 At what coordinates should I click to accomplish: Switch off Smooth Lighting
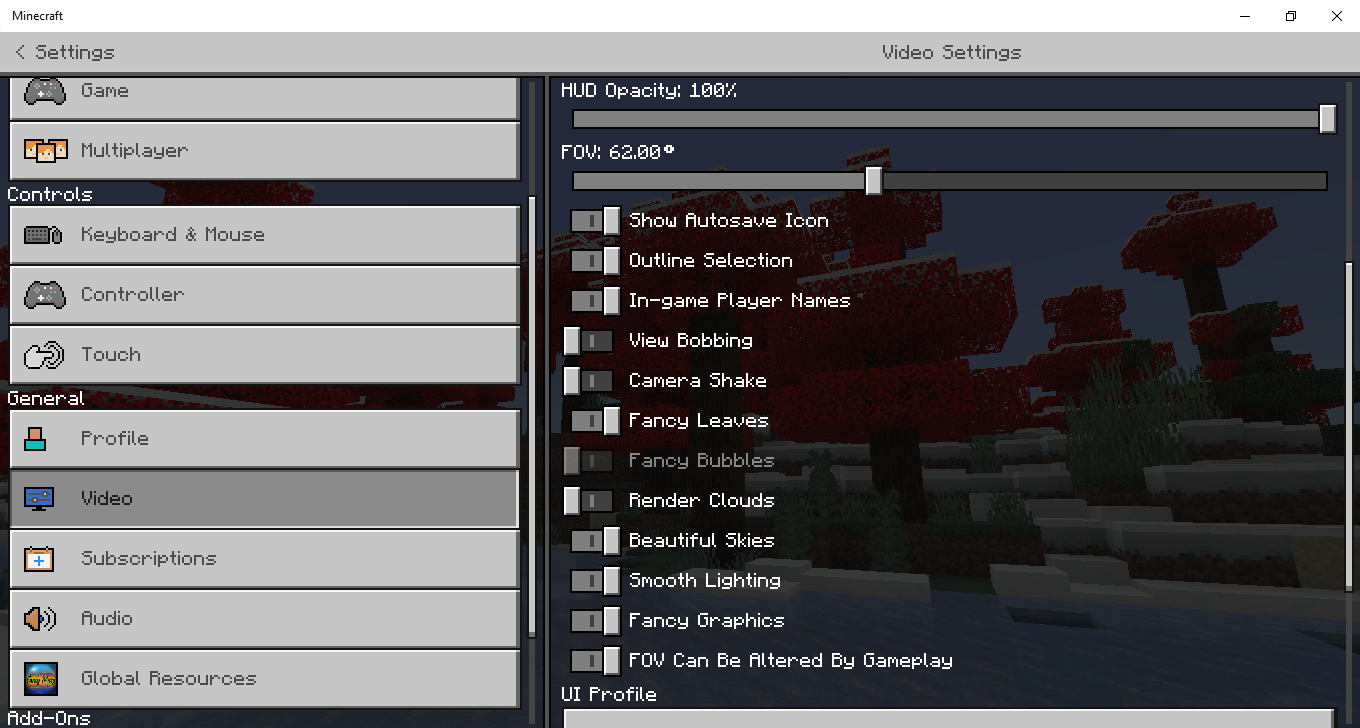click(596, 581)
